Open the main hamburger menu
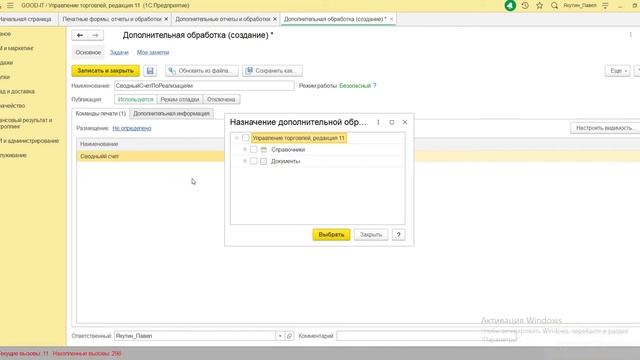 [x=10, y=6]
